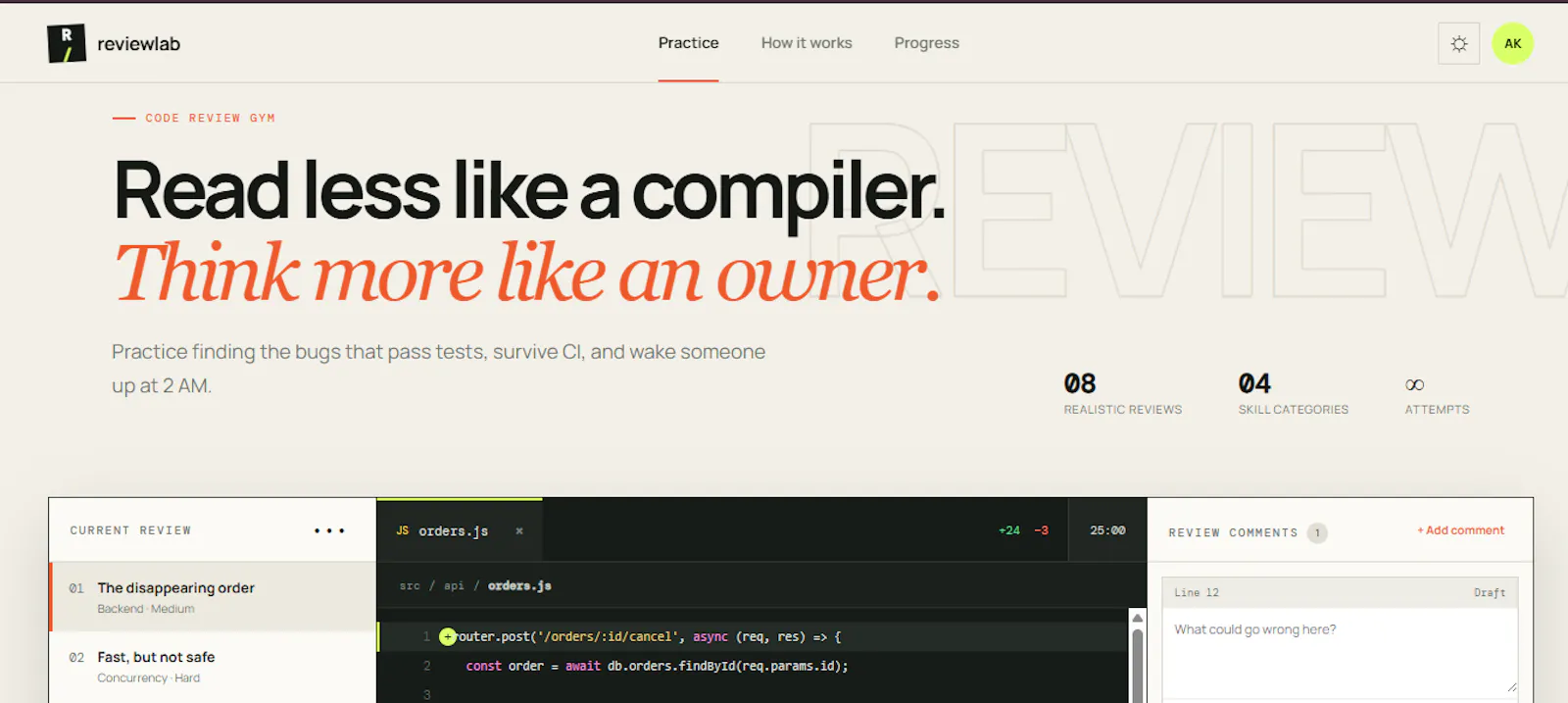Viewport: 1568px width, 703px height.
Task: Click the 08 Realistic Reviews stat
Action: (1123, 393)
